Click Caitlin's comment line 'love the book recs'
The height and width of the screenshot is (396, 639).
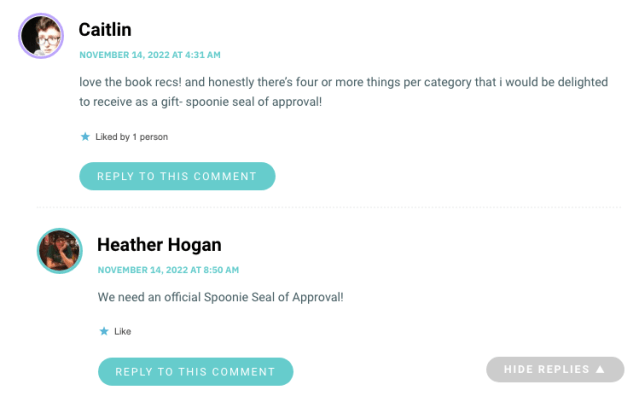[x=343, y=82]
